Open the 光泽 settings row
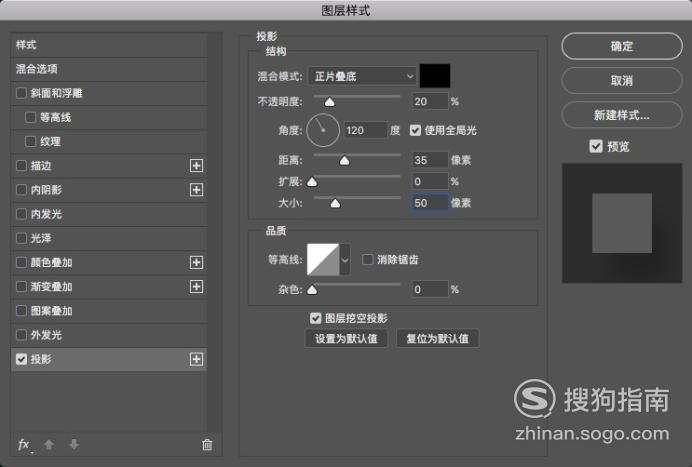Screen dimensions: 692x467 point(109,238)
